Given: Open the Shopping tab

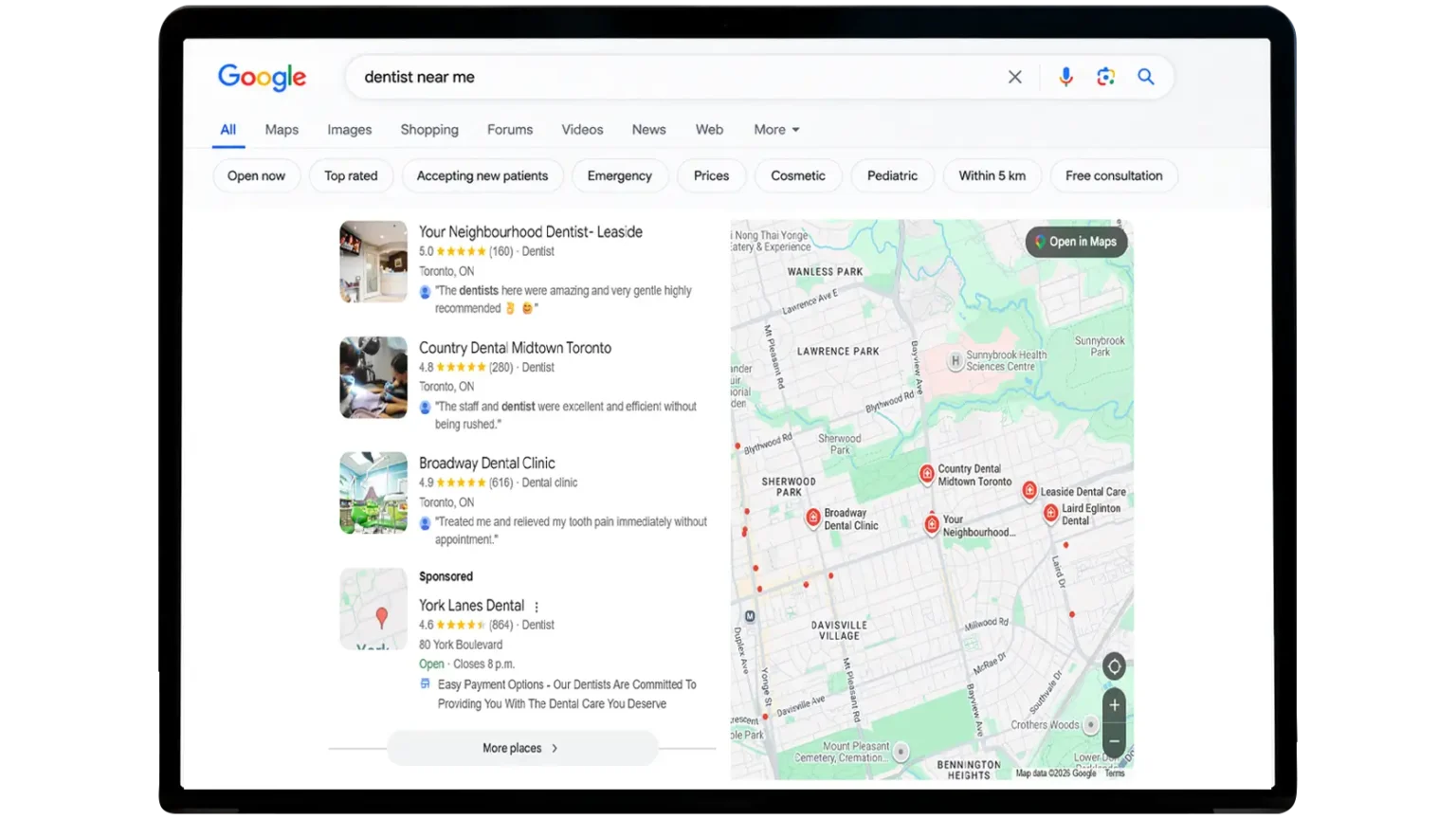Looking at the screenshot, I should pos(429,130).
